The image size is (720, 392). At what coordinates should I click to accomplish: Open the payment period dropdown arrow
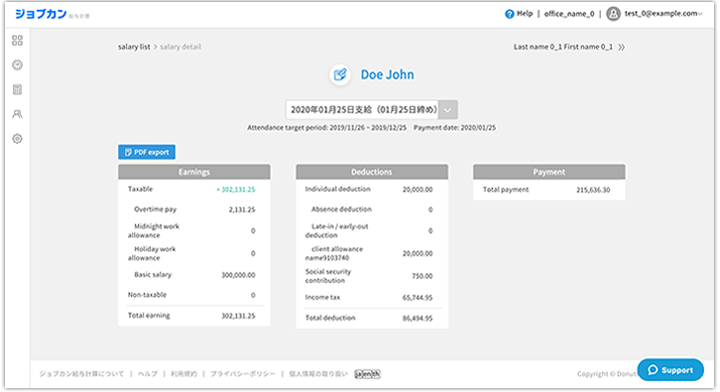point(448,110)
